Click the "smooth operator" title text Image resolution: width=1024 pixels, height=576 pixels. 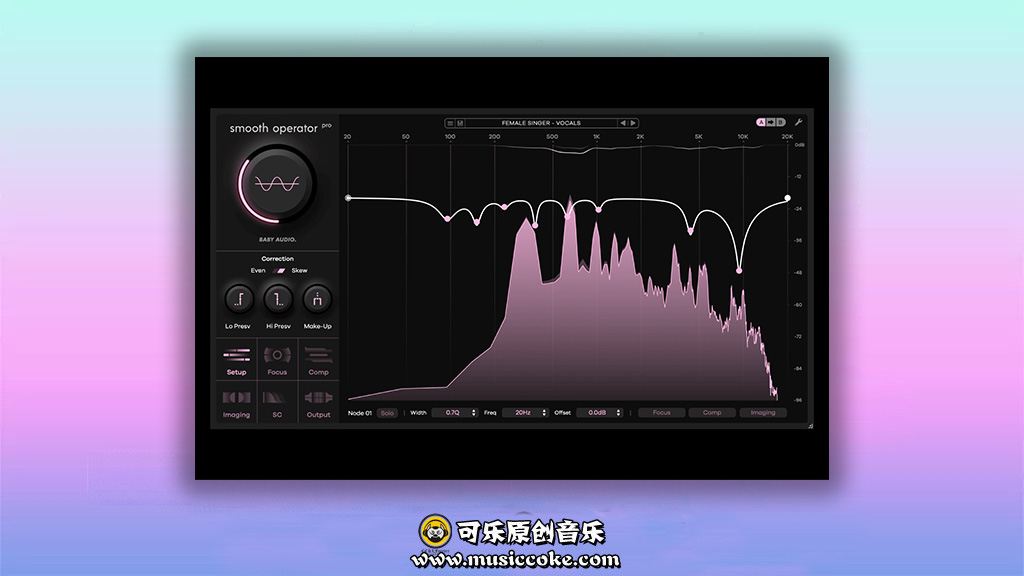click(x=274, y=129)
